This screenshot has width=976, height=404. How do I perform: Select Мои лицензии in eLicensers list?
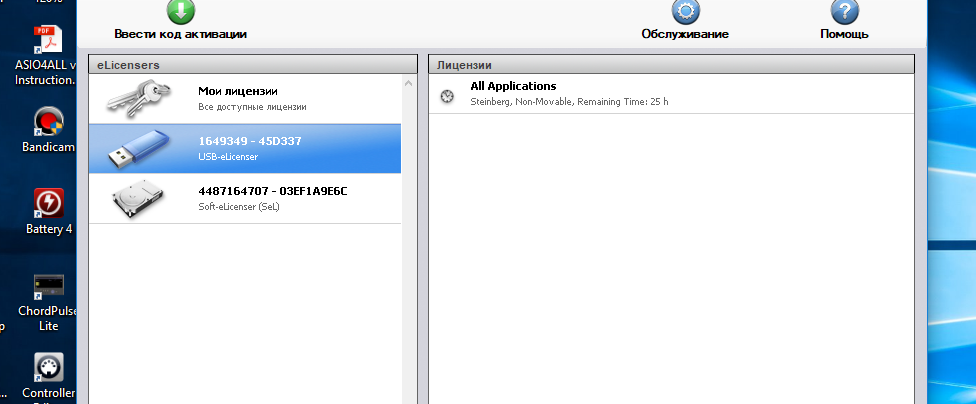pos(245,99)
